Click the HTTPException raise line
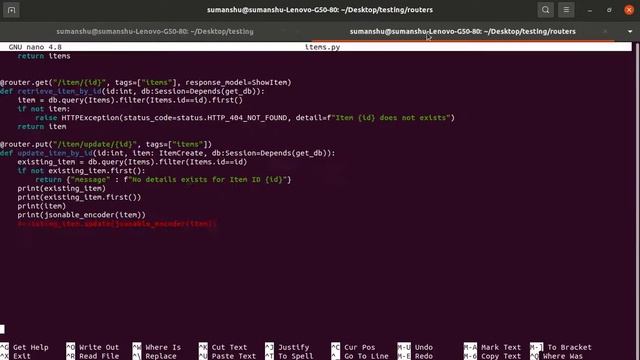This screenshot has height=360, width=640. tap(245, 118)
